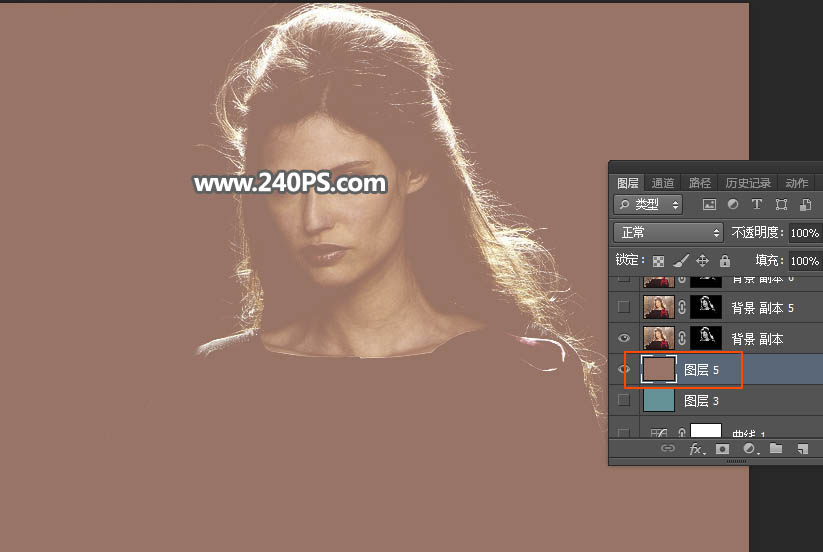Lock position move icon
The height and width of the screenshot is (552, 823).
pyautogui.click(x=702, y=260)
